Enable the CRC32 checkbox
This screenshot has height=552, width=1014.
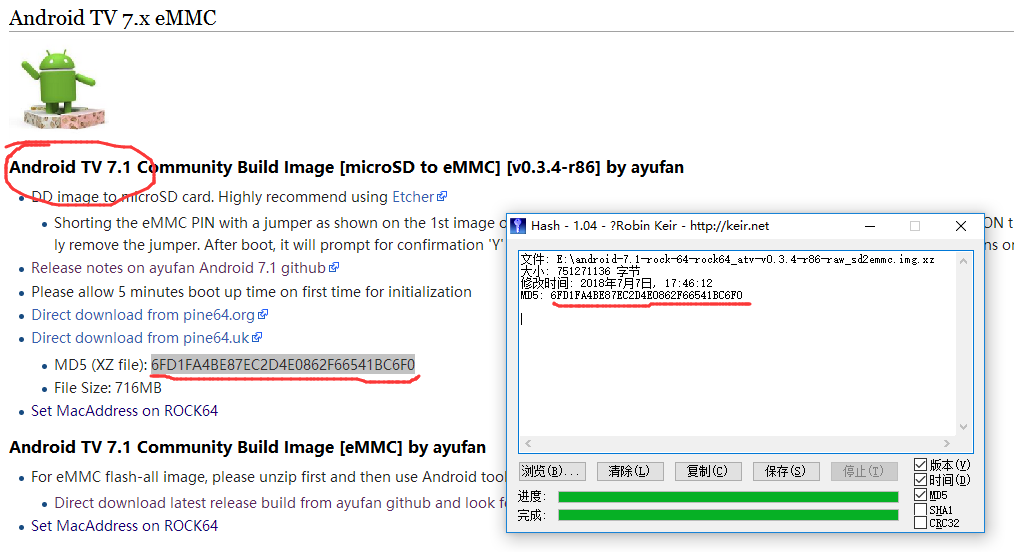click(x=920, y=523)
